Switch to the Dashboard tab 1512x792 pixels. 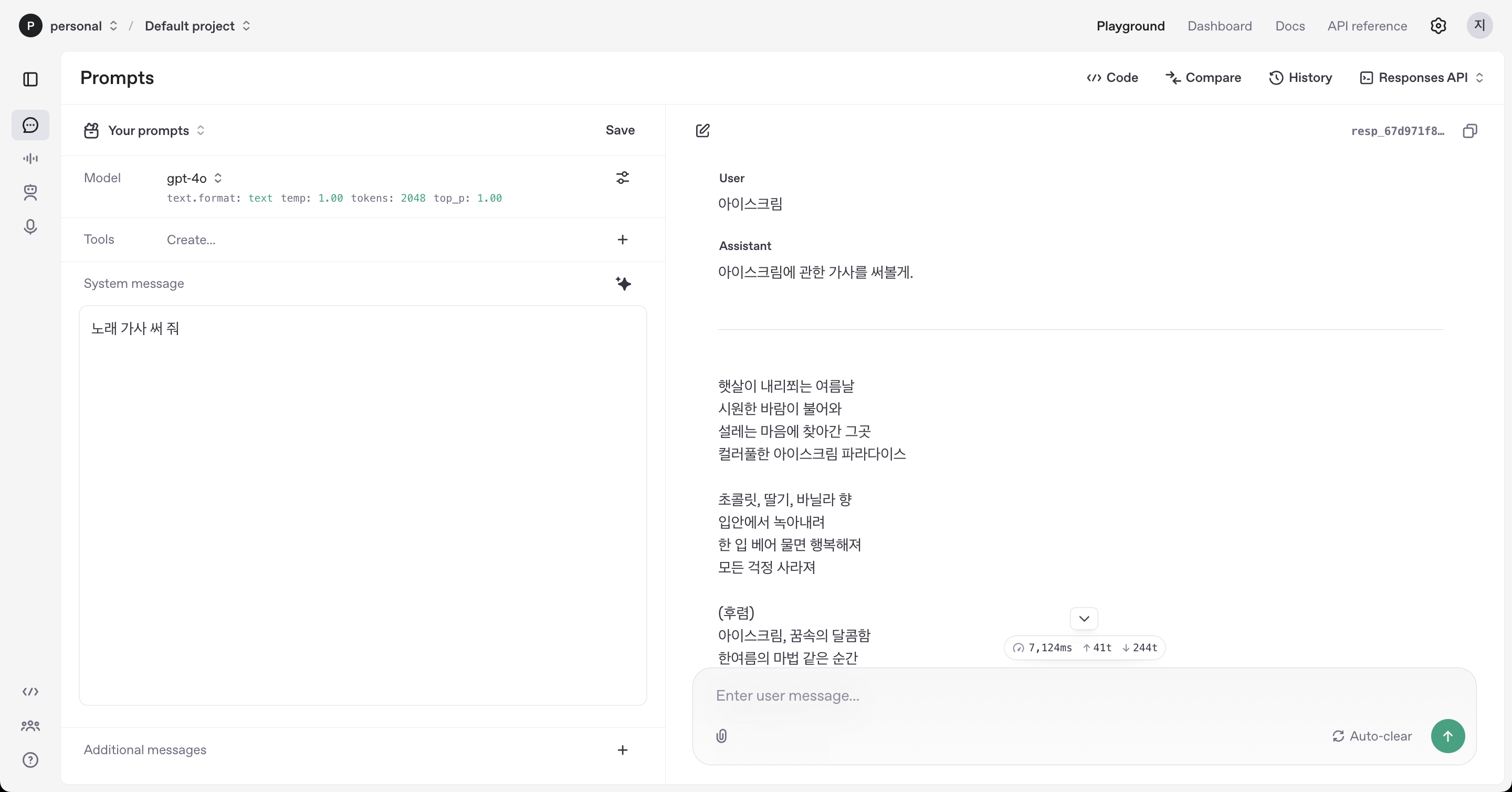point(1219,26)
